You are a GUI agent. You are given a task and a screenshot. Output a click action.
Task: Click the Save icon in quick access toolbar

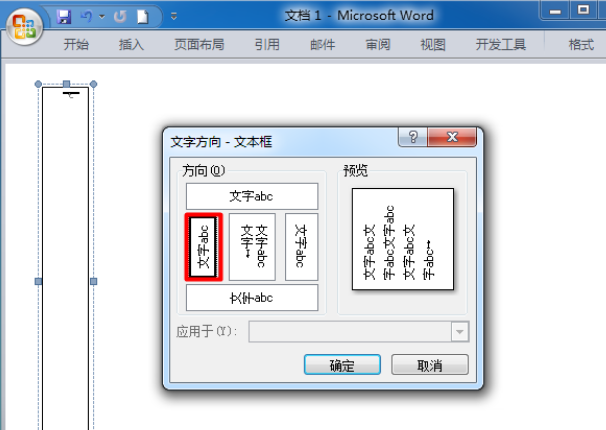[65, 16]
